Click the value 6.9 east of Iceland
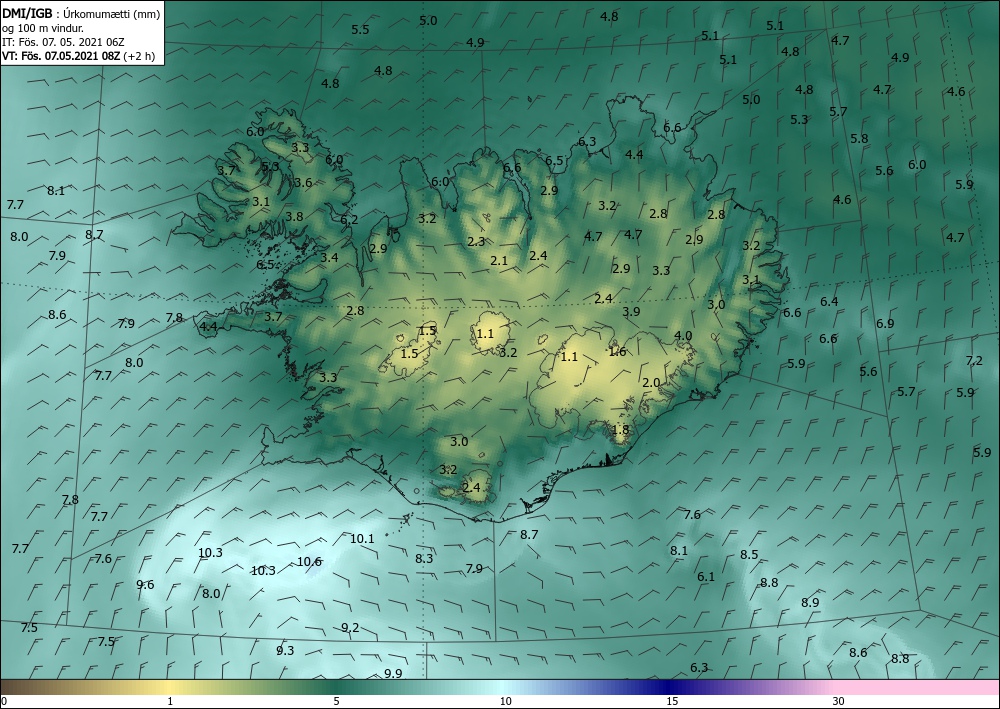 coord(885,323)
